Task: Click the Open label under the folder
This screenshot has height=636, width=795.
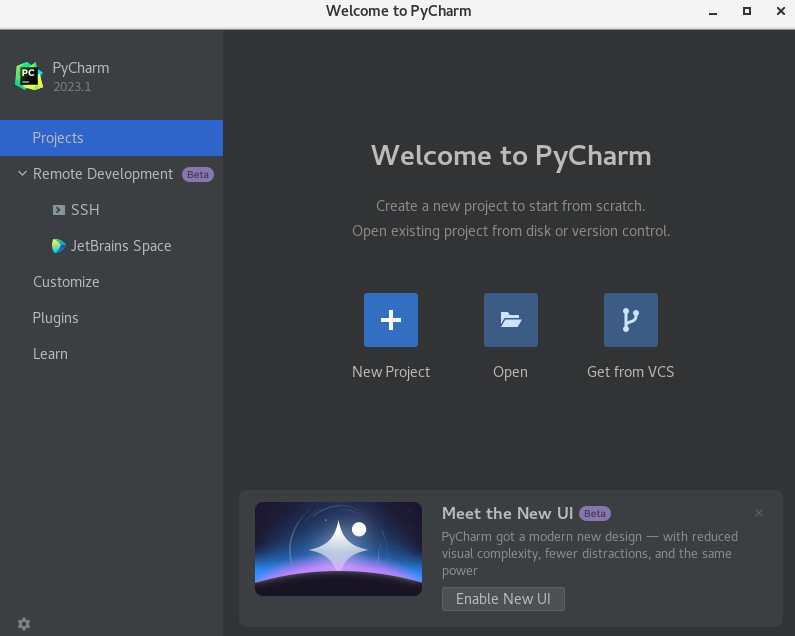Action: [511, 372]
